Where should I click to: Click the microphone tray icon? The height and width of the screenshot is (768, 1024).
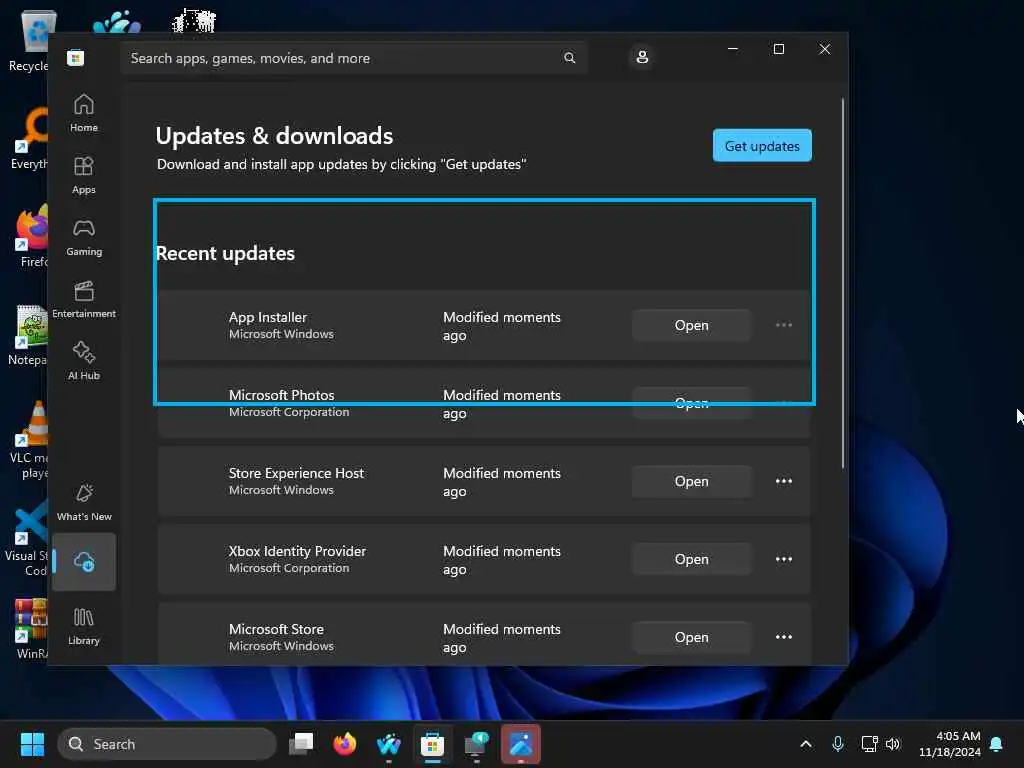point(838,744)
